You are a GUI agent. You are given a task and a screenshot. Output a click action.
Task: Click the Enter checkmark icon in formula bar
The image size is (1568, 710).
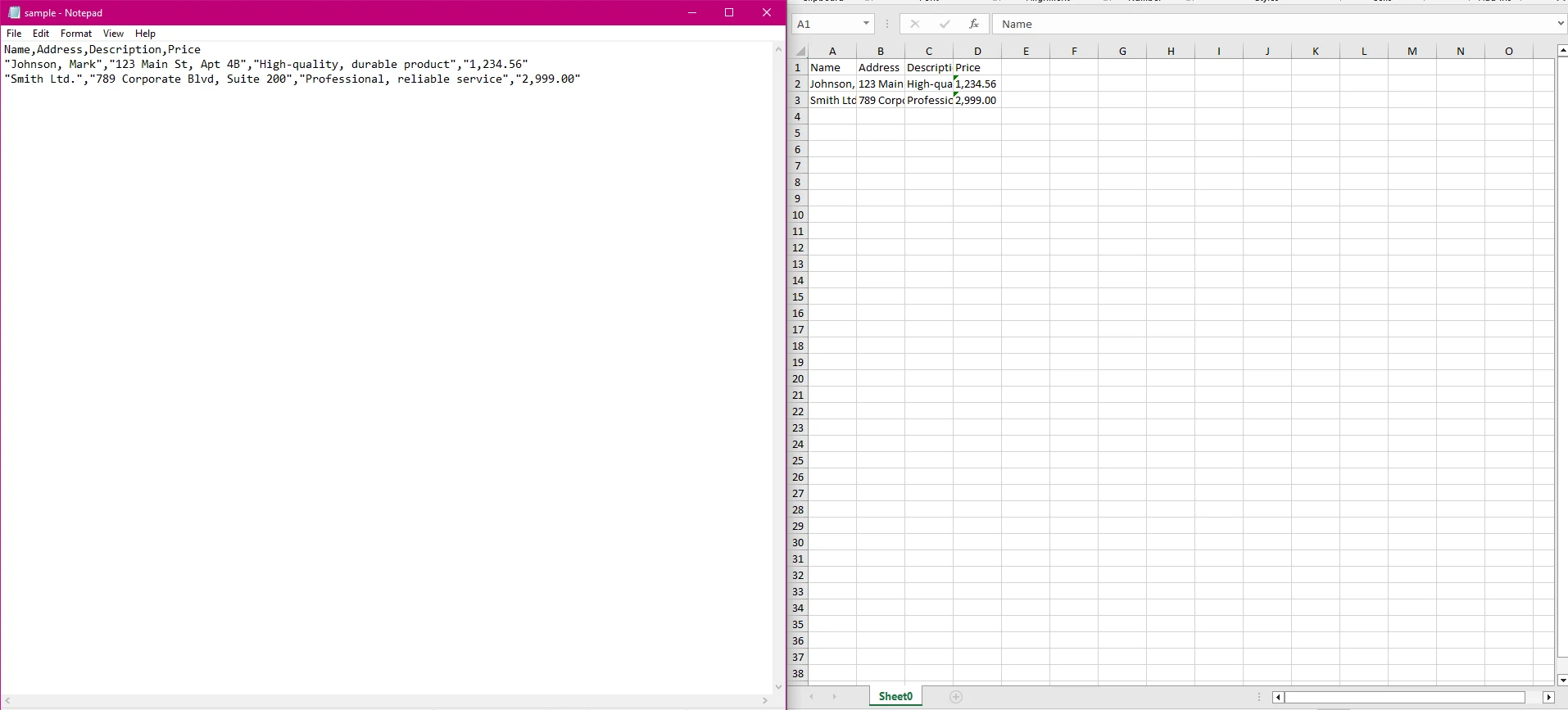coord(945,25)
